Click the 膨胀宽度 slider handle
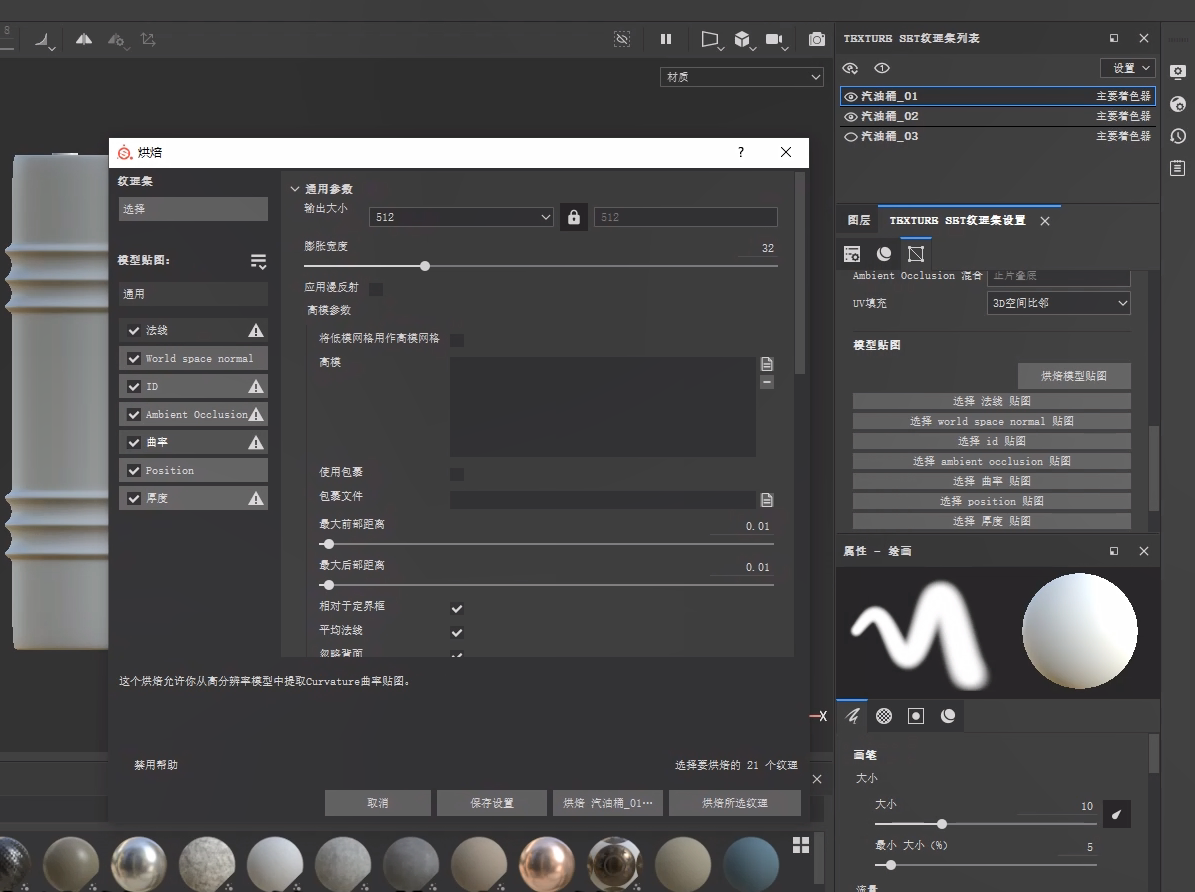Viewport: 1195px width, 892px height. pos(425,266)
